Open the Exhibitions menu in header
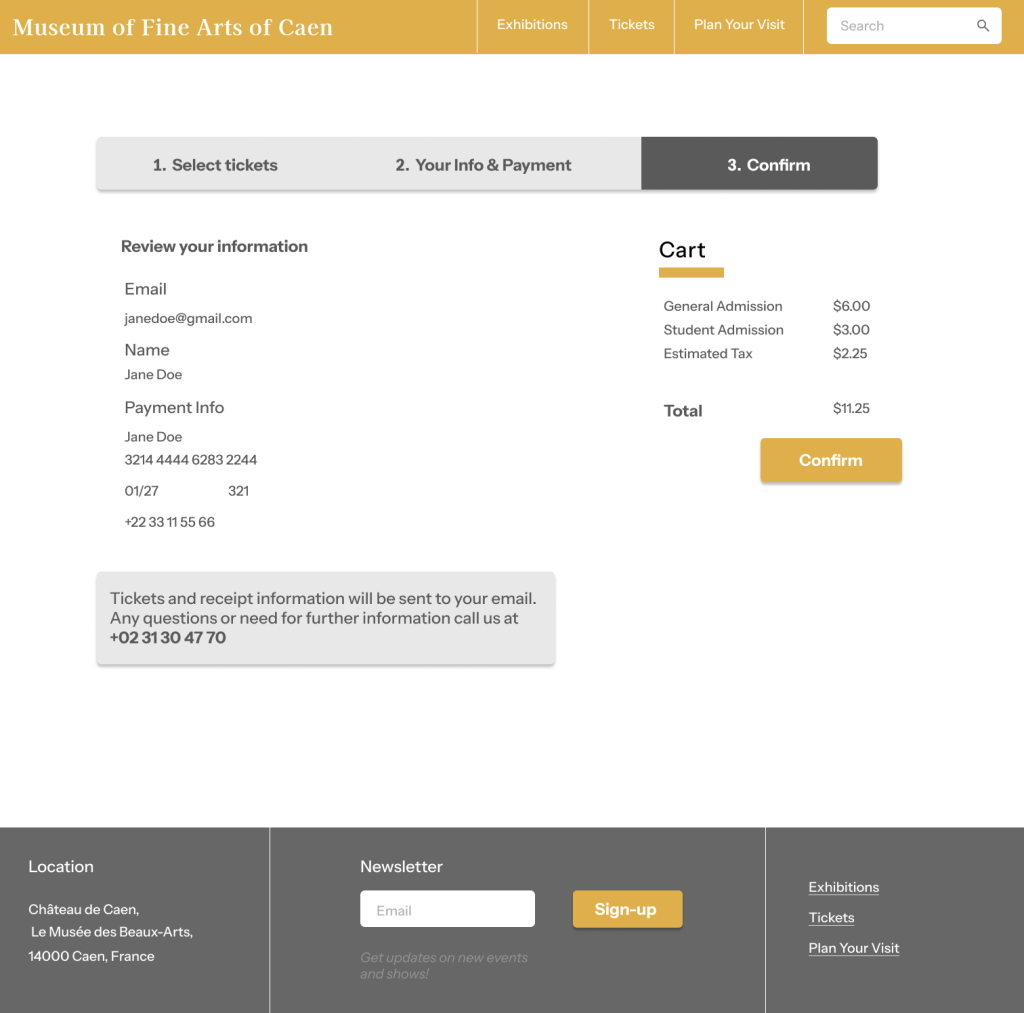Viewport: 1024px width, 1013px height. [x=532, y=25]
